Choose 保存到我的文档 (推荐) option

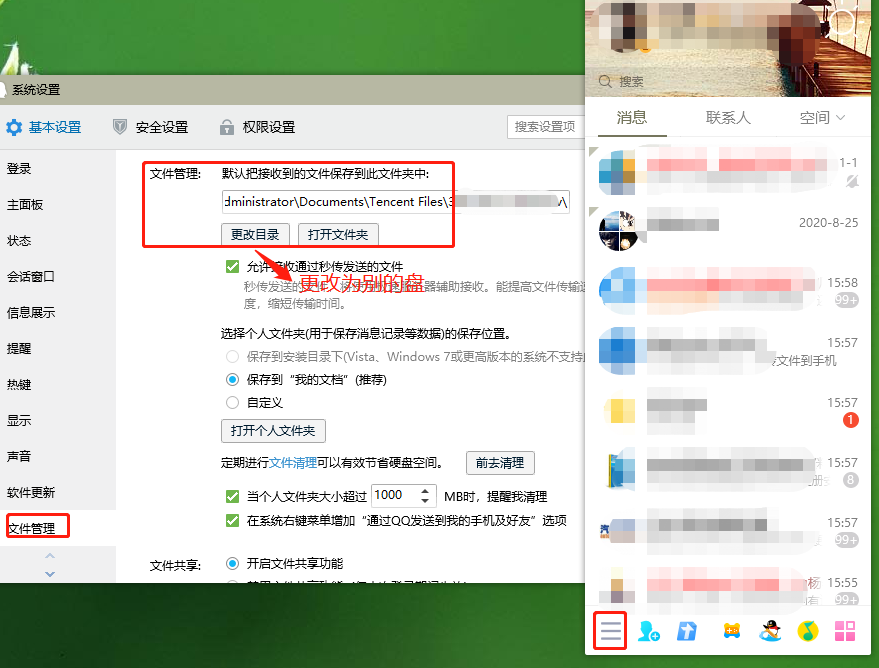tap(233, 380)
